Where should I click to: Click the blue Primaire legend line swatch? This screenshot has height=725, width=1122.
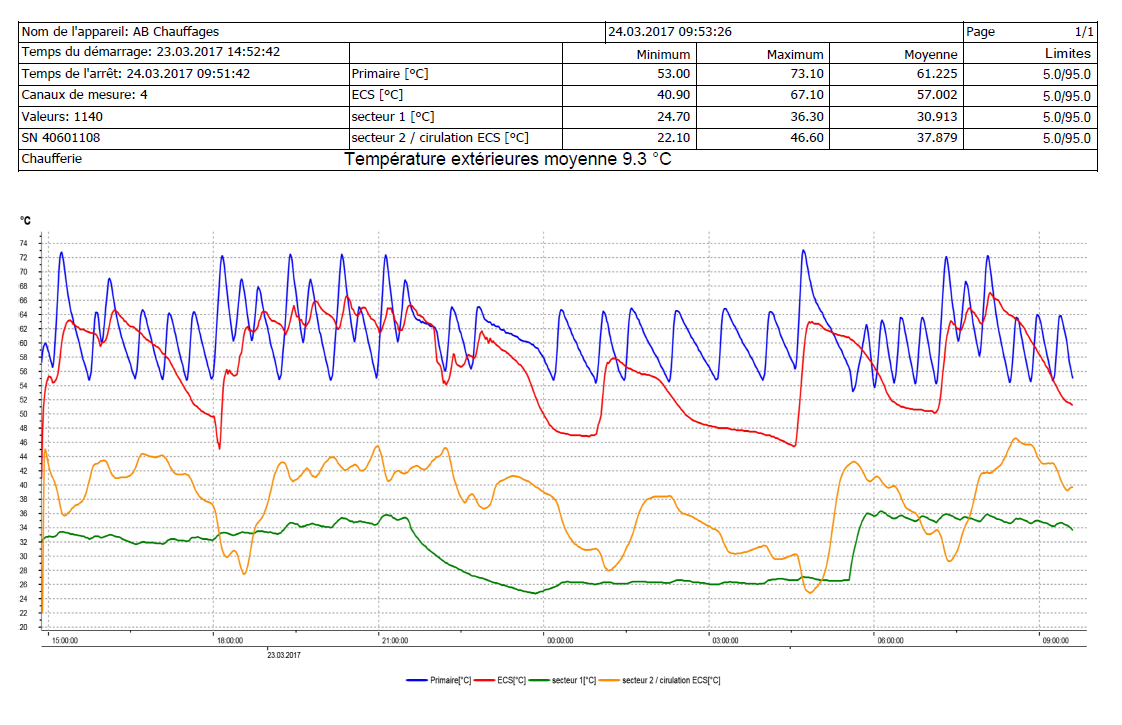[x=417, y=680]
